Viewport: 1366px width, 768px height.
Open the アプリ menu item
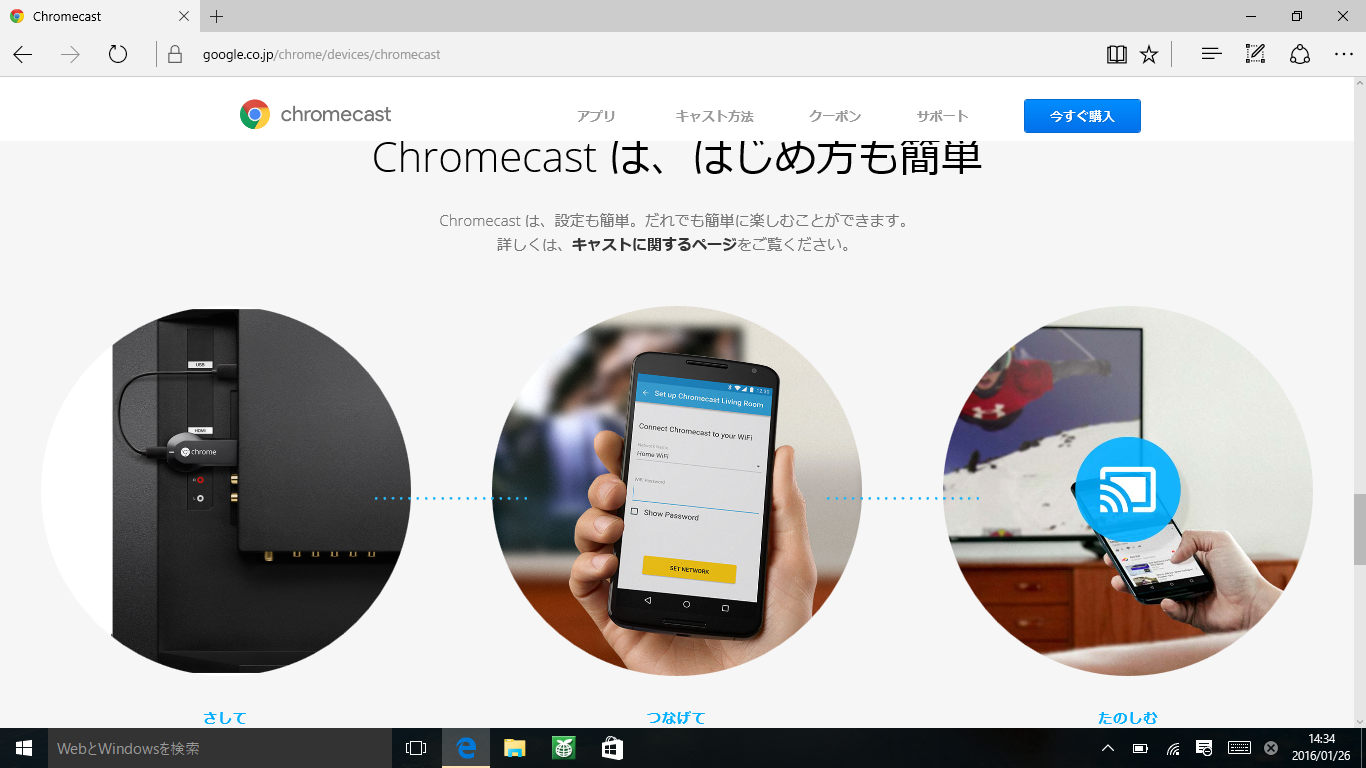click(596, 116)
